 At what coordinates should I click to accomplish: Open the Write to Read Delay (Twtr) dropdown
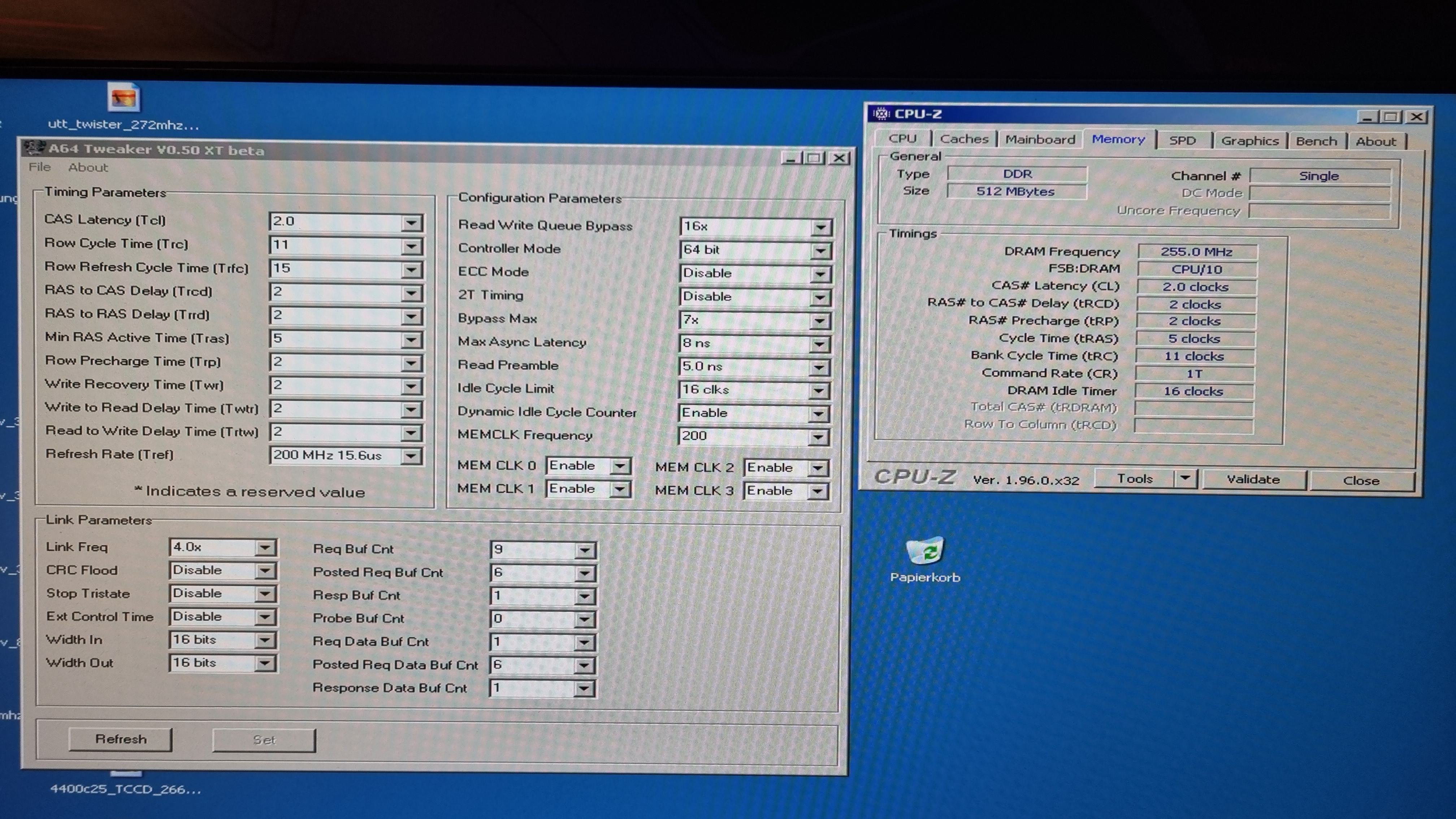pyautogui.click(x=411, y=409)
